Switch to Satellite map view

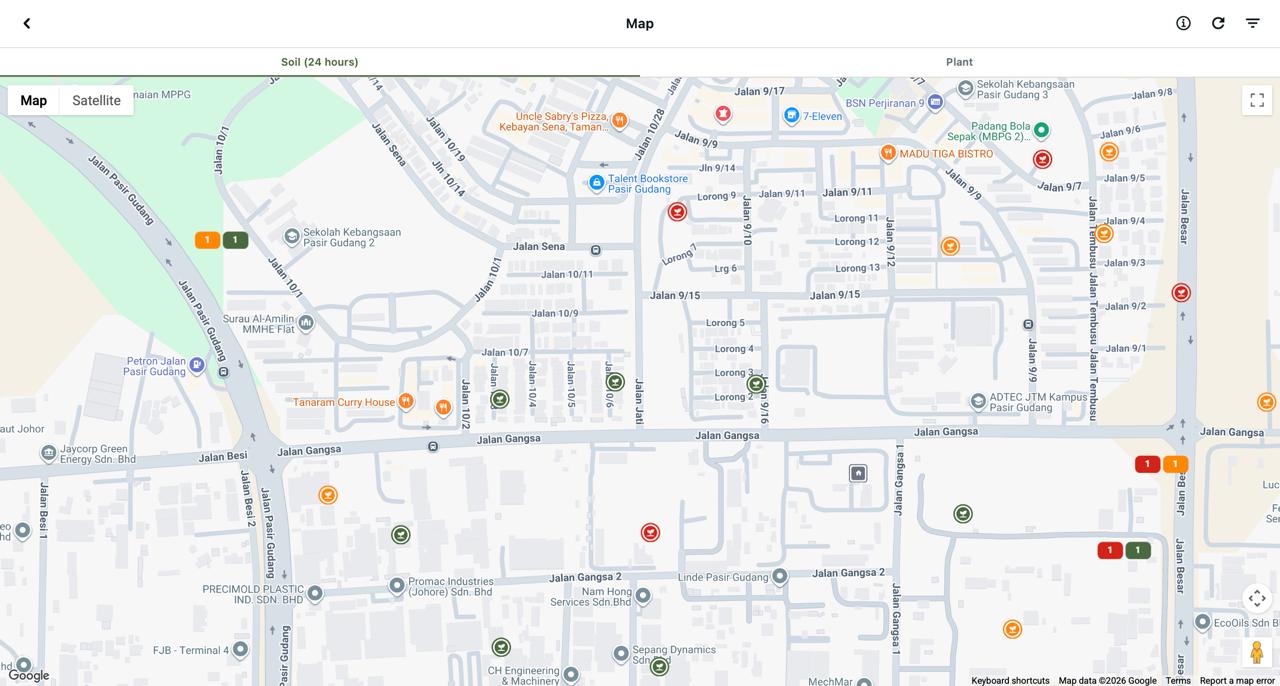pyautogui.click(x=96, y=100)
